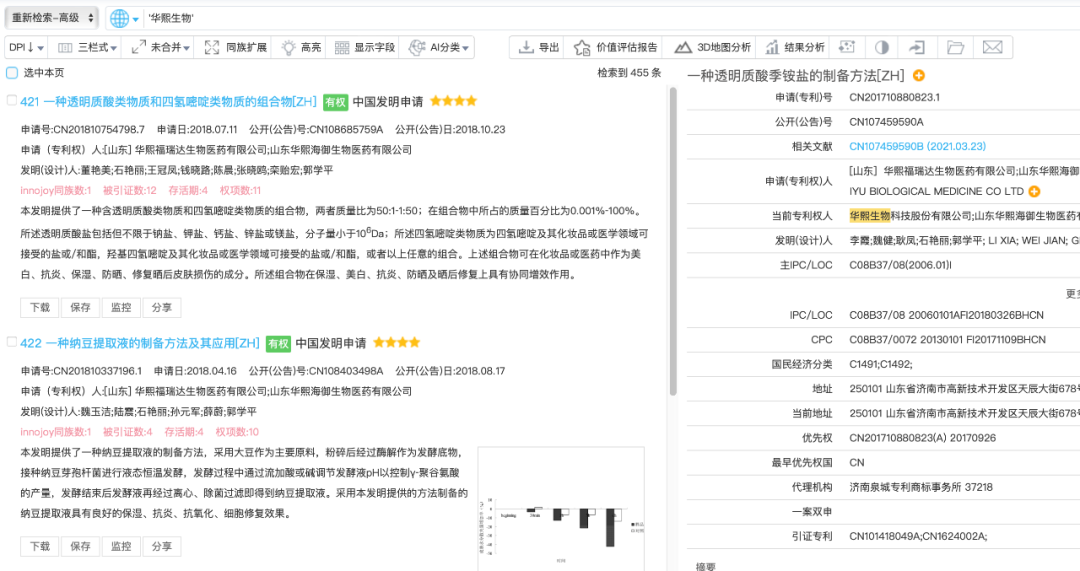Toggle 高亮 highlight lightbulb
The width and height of the screenshot is (1080, 571).
coord(301,47)
